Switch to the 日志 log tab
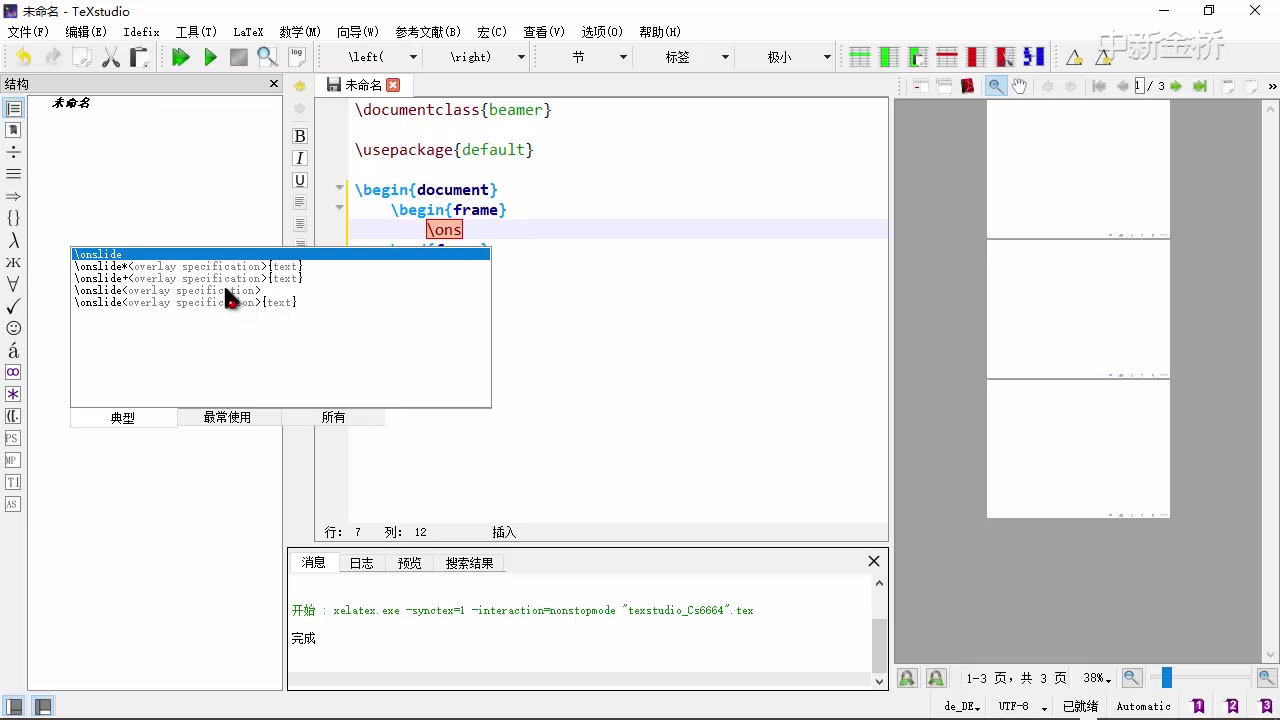1280x720 pixels. [361, 563]
